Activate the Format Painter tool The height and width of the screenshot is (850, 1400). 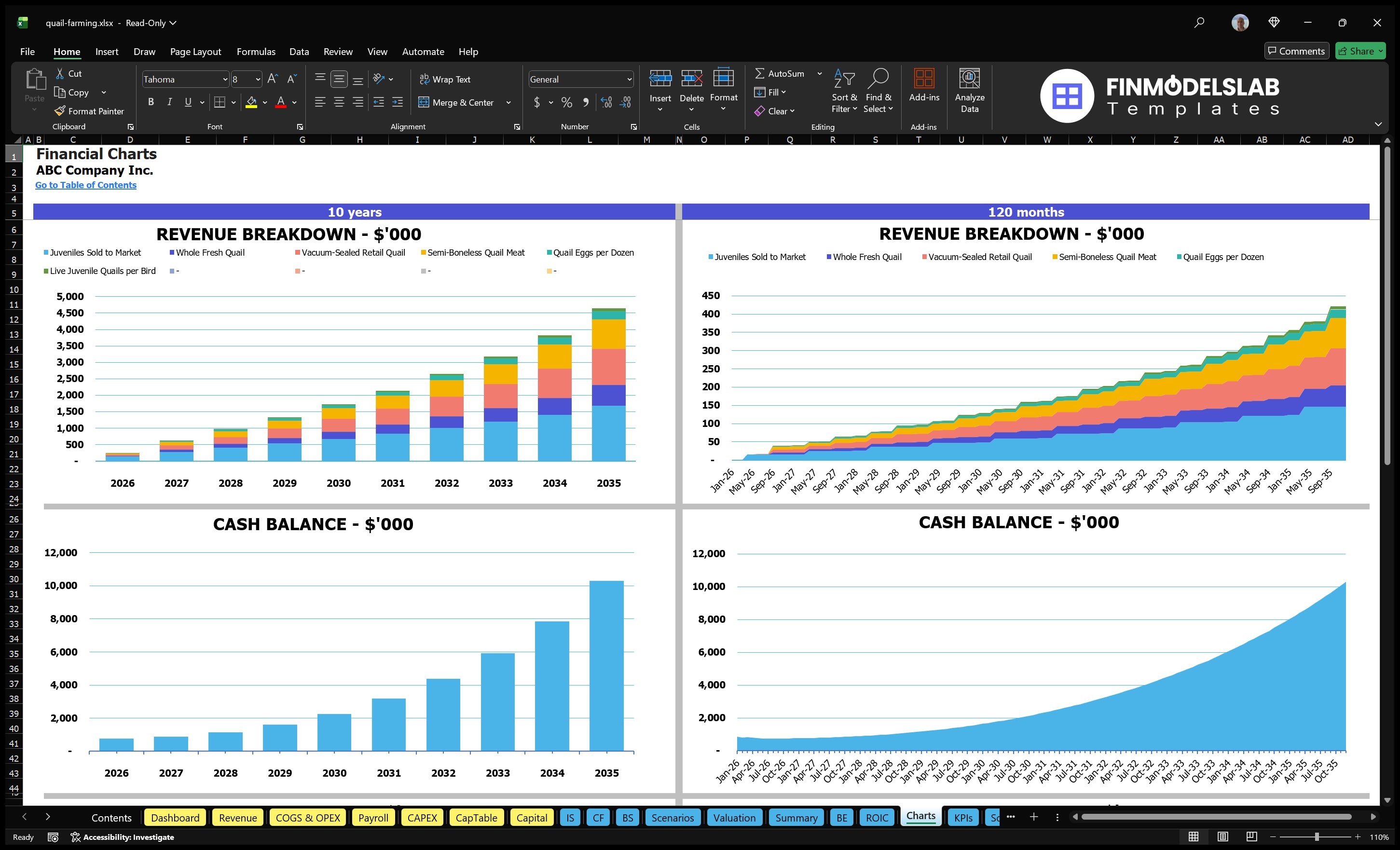(89, 111)
